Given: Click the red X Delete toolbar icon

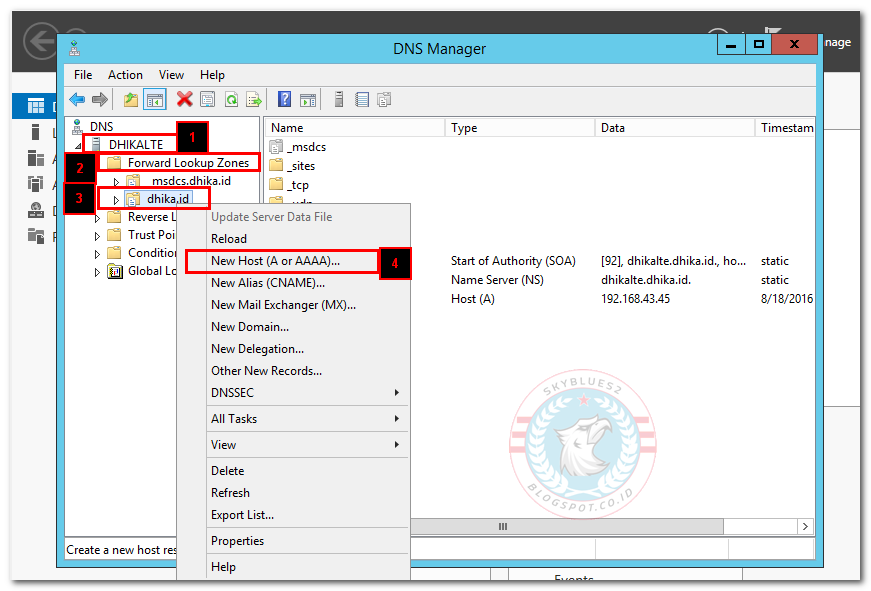Looking at the screenshot, I should [183, 99].
